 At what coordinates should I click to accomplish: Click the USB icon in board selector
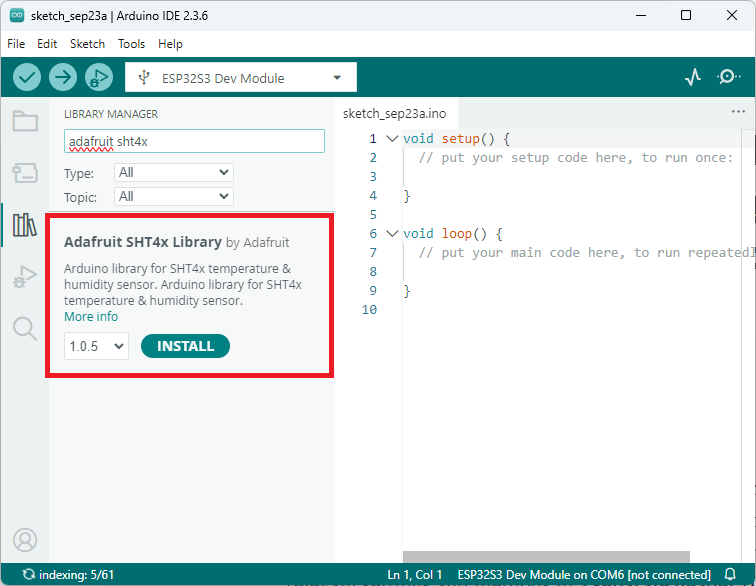coord(144,77)
